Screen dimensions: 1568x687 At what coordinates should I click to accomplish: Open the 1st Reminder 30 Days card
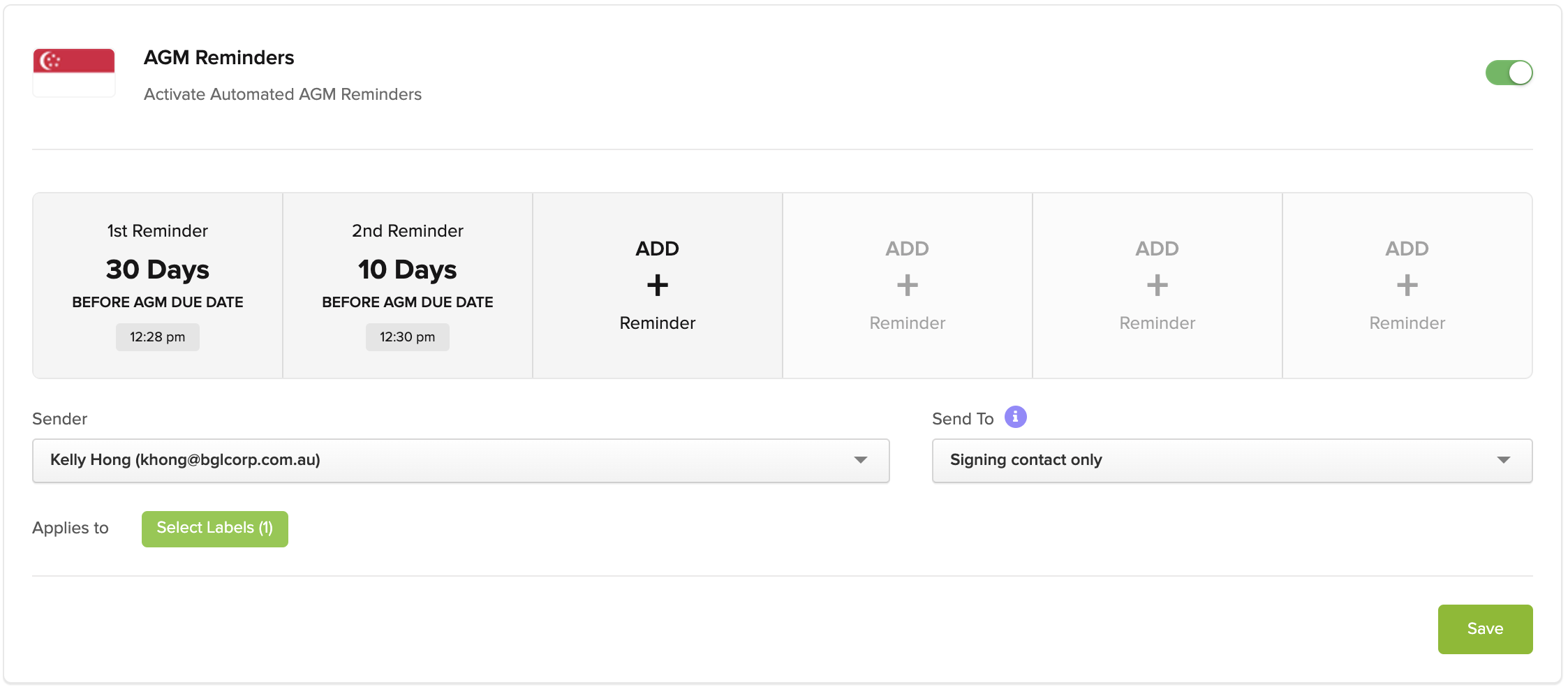coord(158,286)
